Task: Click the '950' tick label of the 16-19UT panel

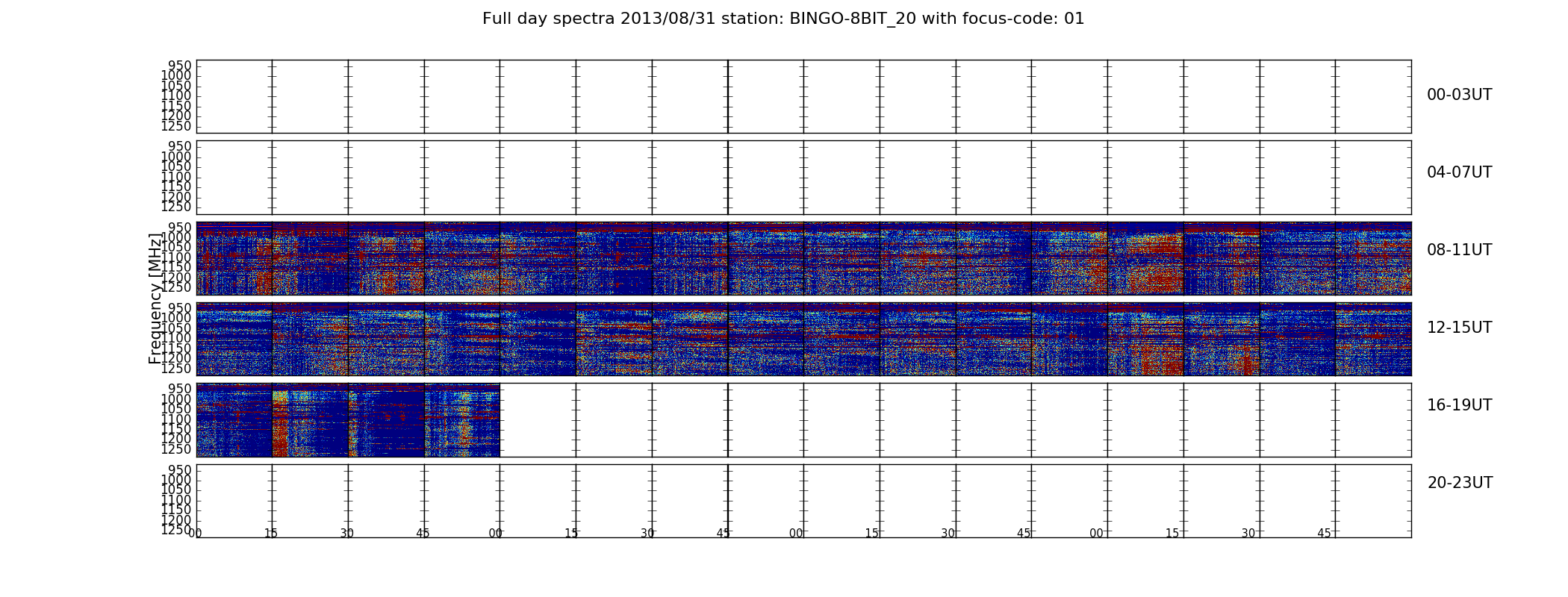Action: (179, 389)
